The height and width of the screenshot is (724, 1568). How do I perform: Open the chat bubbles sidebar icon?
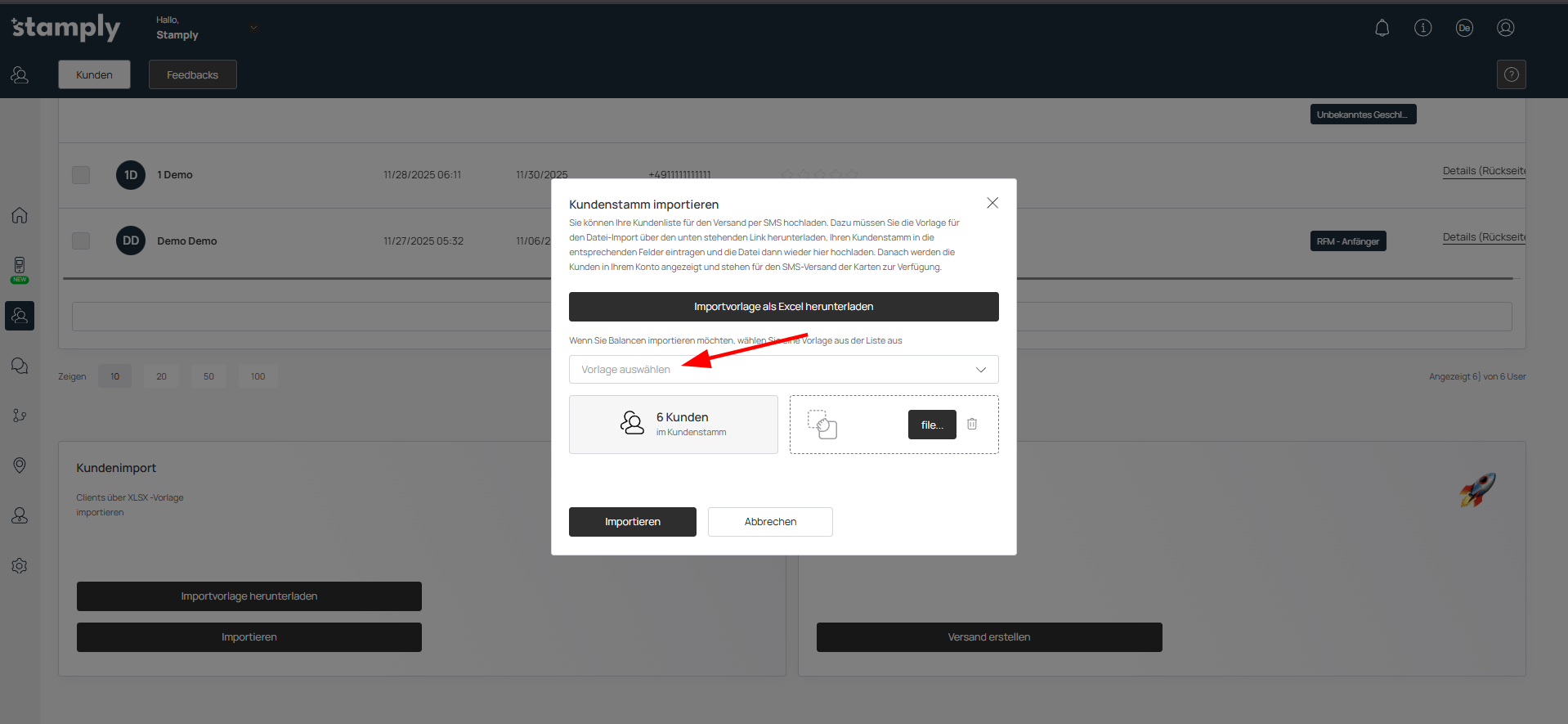point(20,366)
